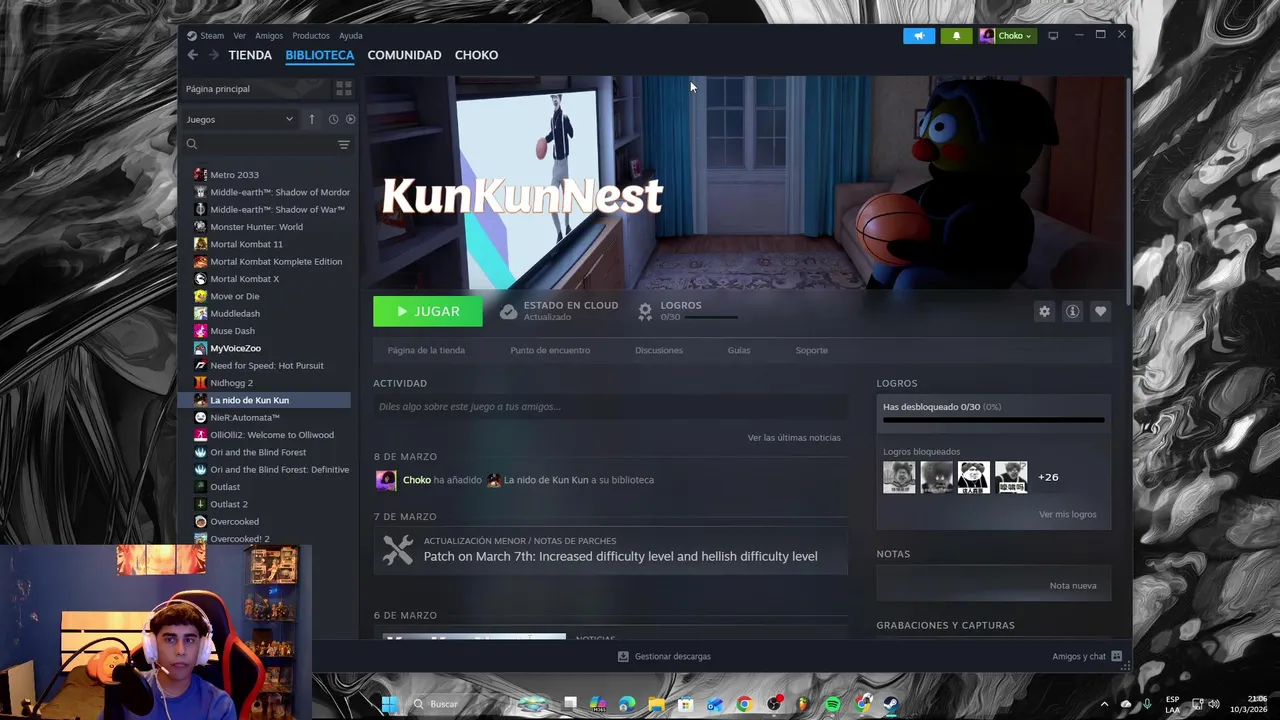Open the Ayuda menu

[x=351, y=36]
